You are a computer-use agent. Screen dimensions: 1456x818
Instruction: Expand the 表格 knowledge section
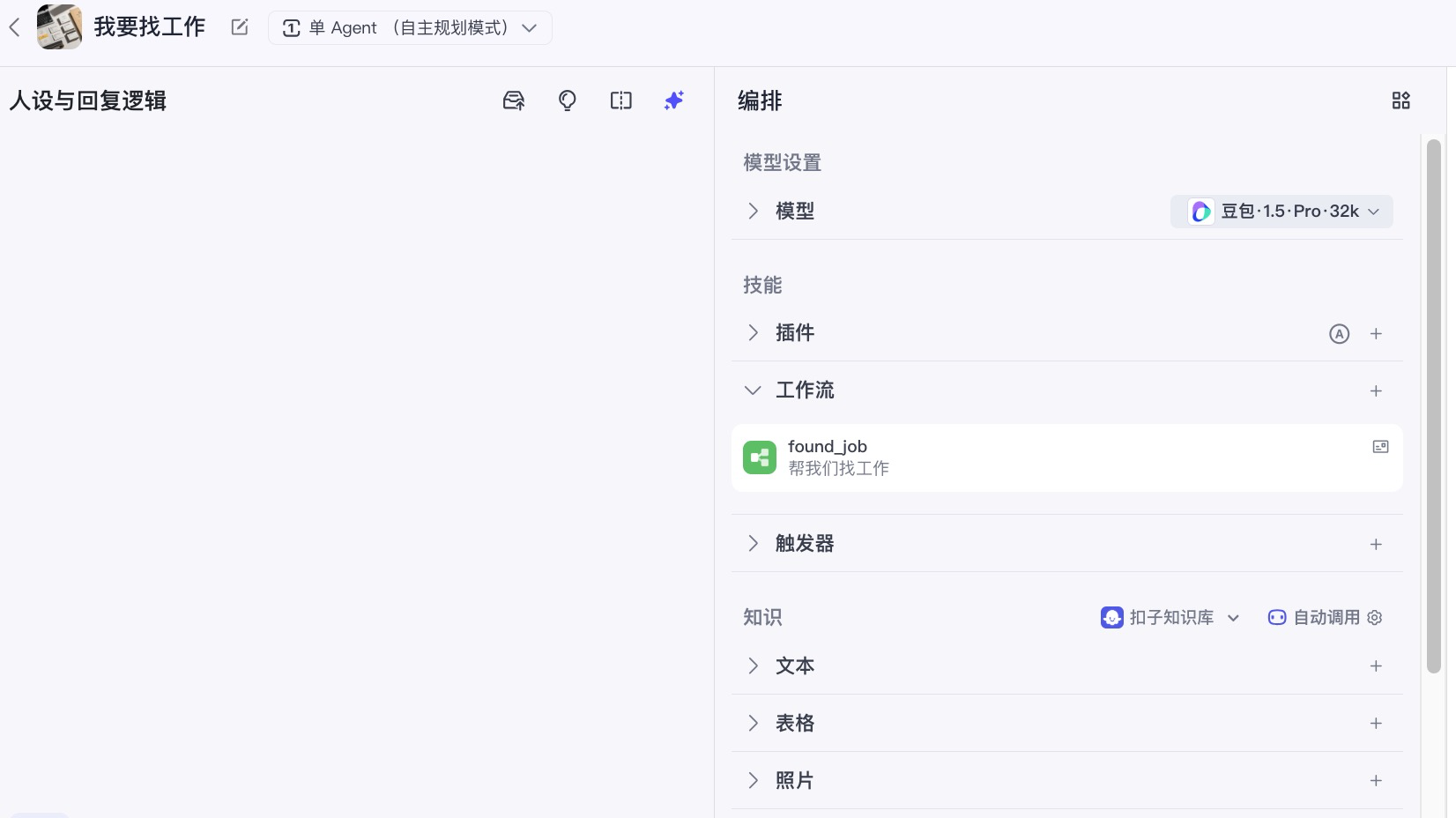[x=754, y=723]
